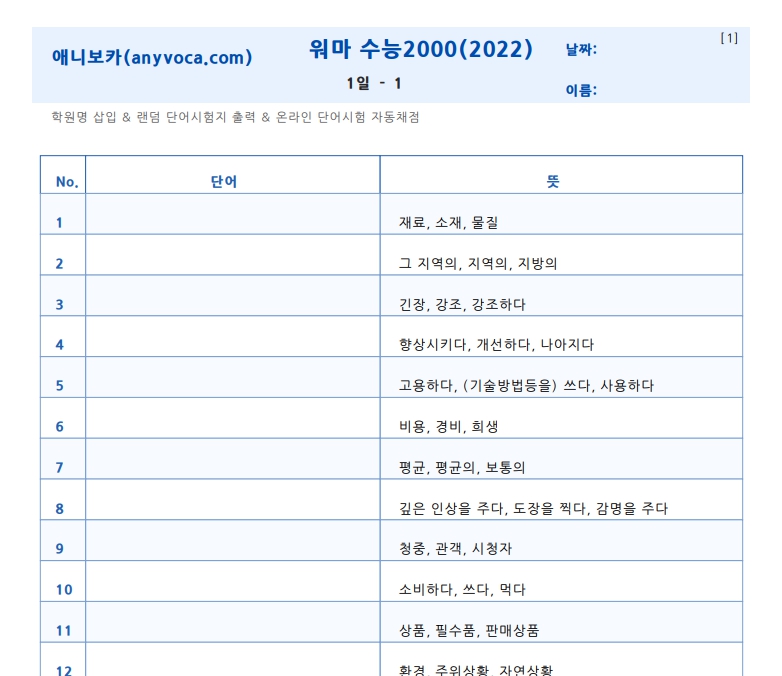Click row number 6
The width and height of the screenshot is (782, 676).
tap(59, 427)
